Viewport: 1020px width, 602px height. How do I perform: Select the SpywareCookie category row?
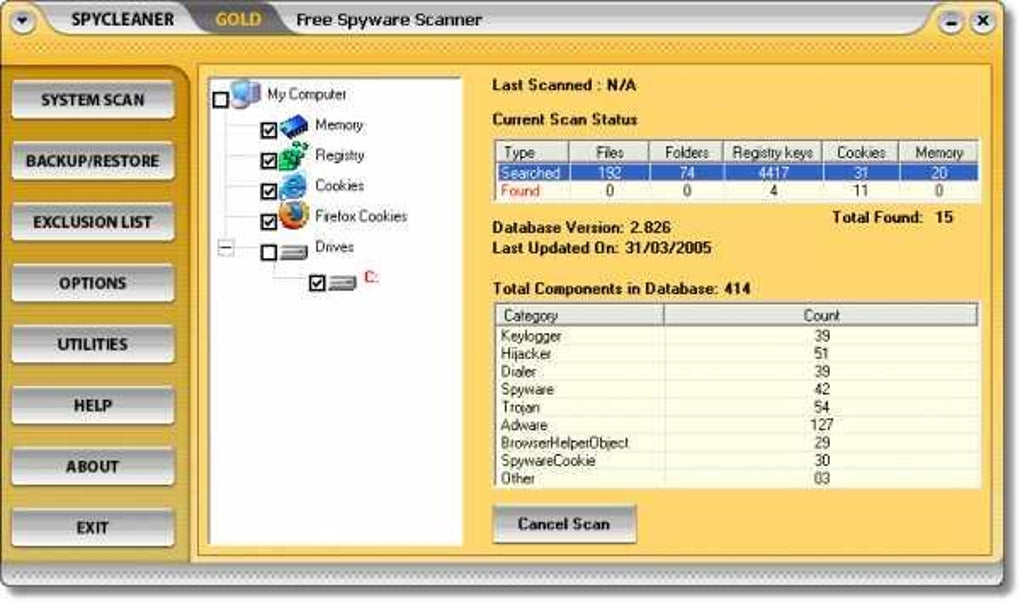[737, 460]
